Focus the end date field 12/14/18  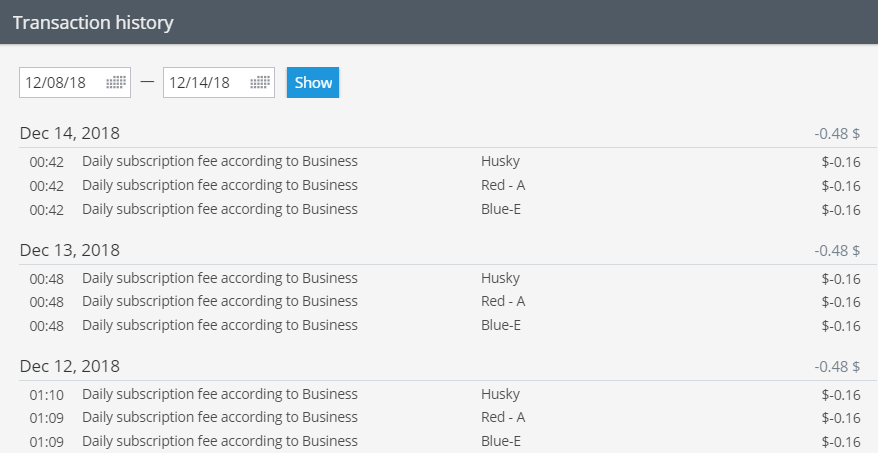click(219, 83)
